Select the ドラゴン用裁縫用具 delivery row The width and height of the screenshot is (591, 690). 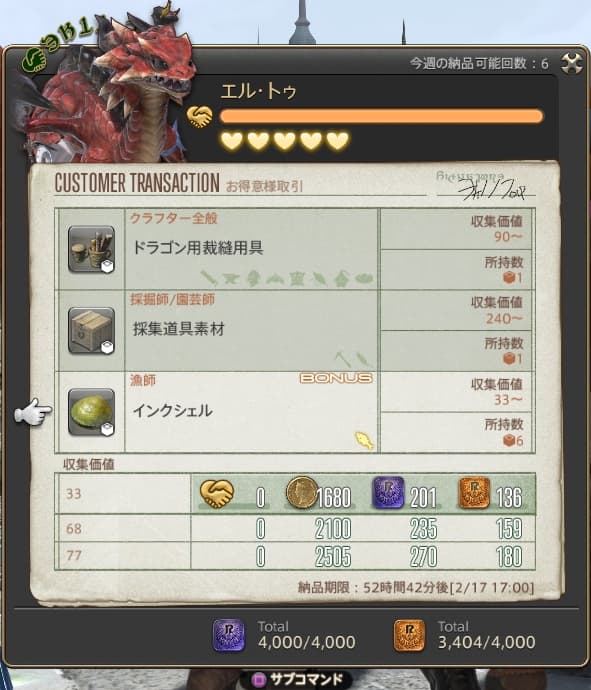pos(295,249)
